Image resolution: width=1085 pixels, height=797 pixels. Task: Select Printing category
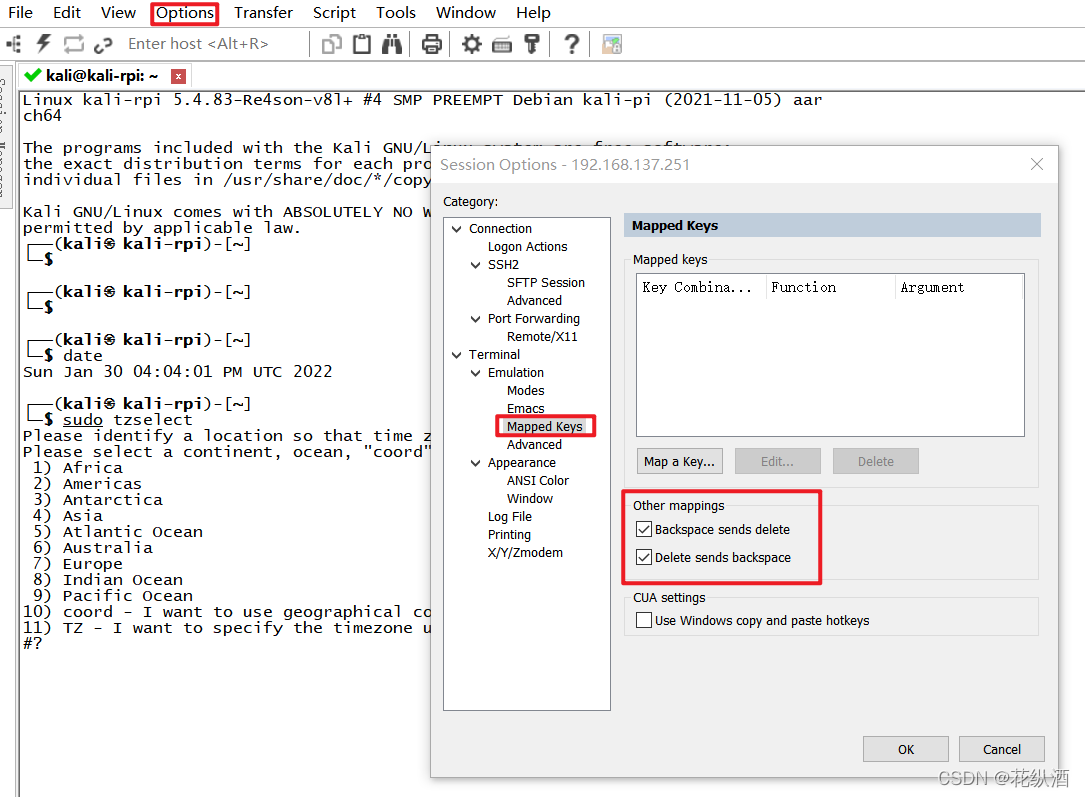click(x=509, y=535)
